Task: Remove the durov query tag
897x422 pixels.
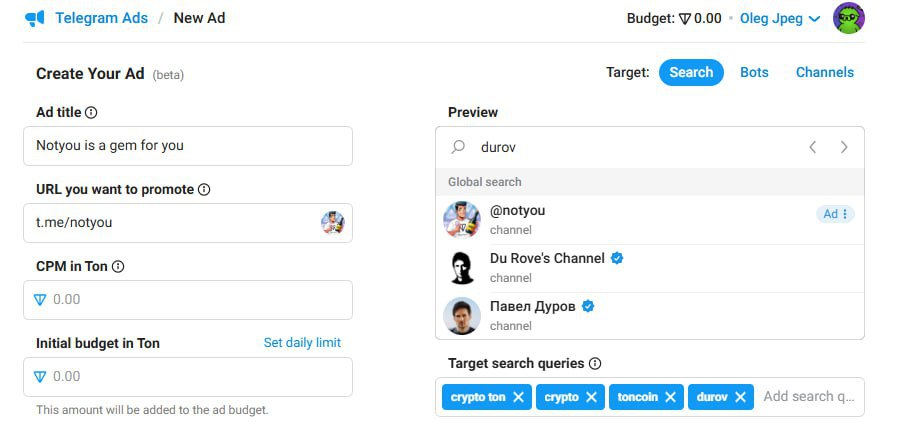Action: [740, 397]
